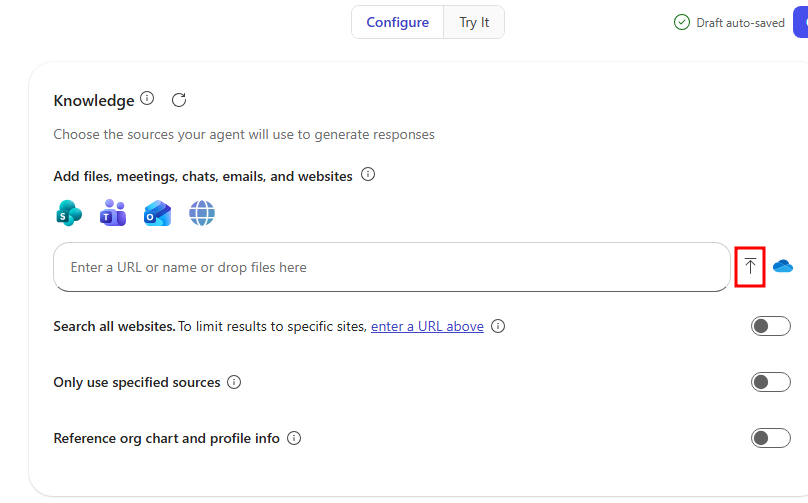
Task: Choose the Outlook source icon
Action: click(x=157, y=213)
